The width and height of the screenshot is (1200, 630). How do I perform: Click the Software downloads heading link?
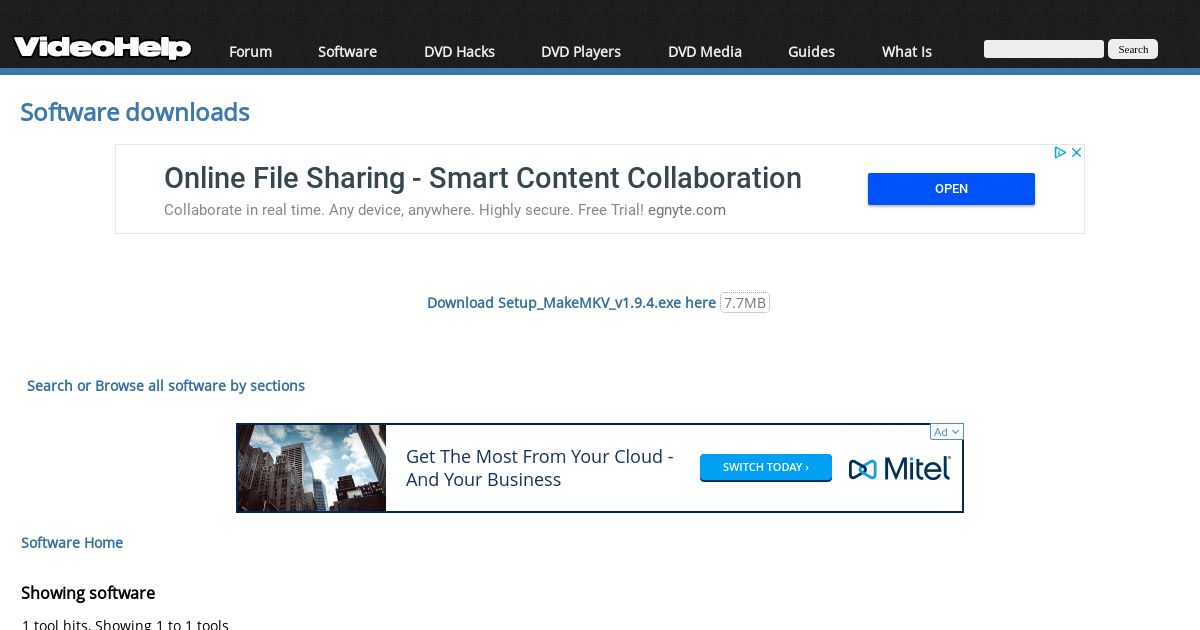tap(135, 112)
